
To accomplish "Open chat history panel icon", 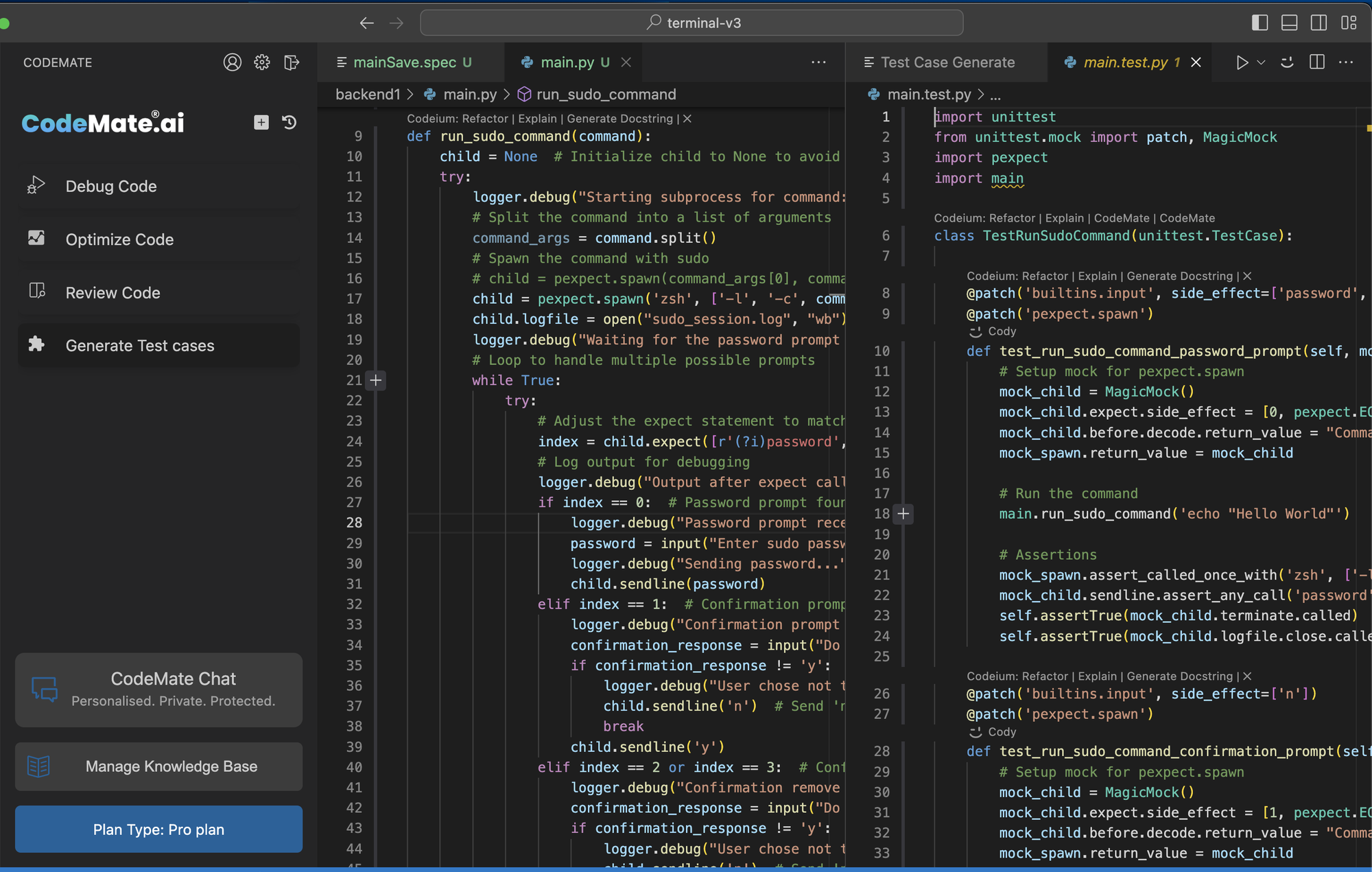I will 290,121.
